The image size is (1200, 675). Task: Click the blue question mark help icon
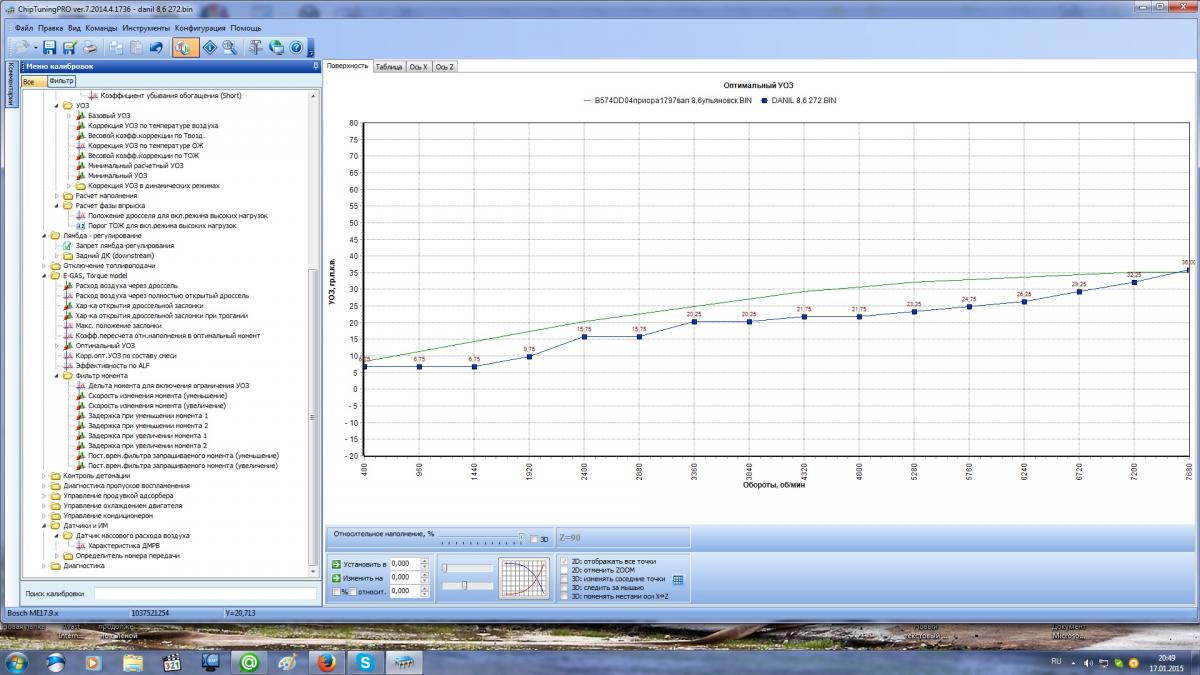[296, 47]
